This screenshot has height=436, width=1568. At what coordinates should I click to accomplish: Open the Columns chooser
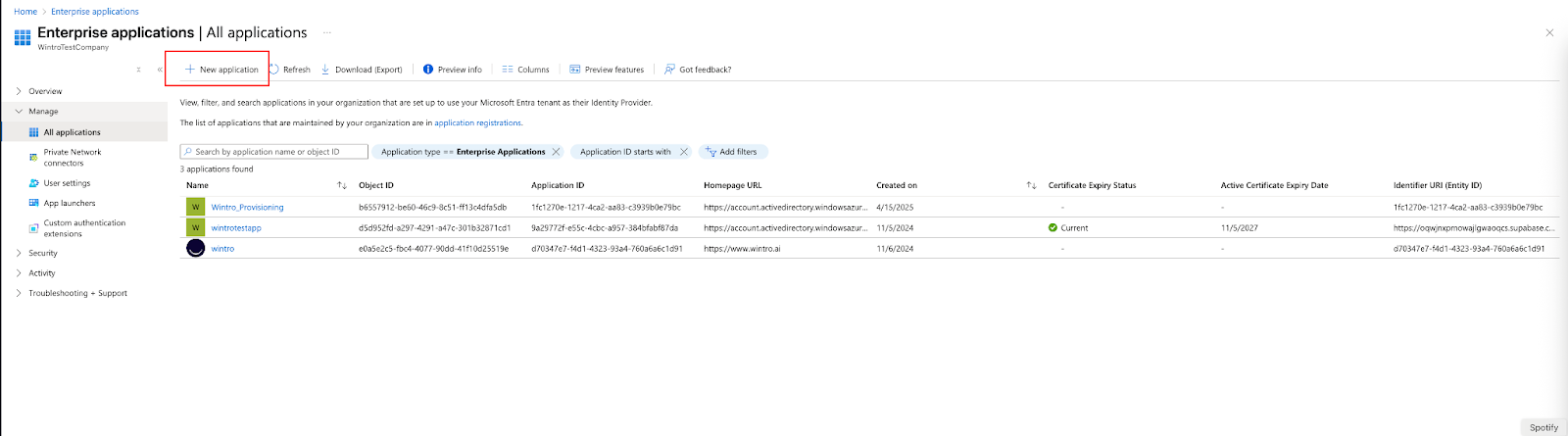coord(525,70)
